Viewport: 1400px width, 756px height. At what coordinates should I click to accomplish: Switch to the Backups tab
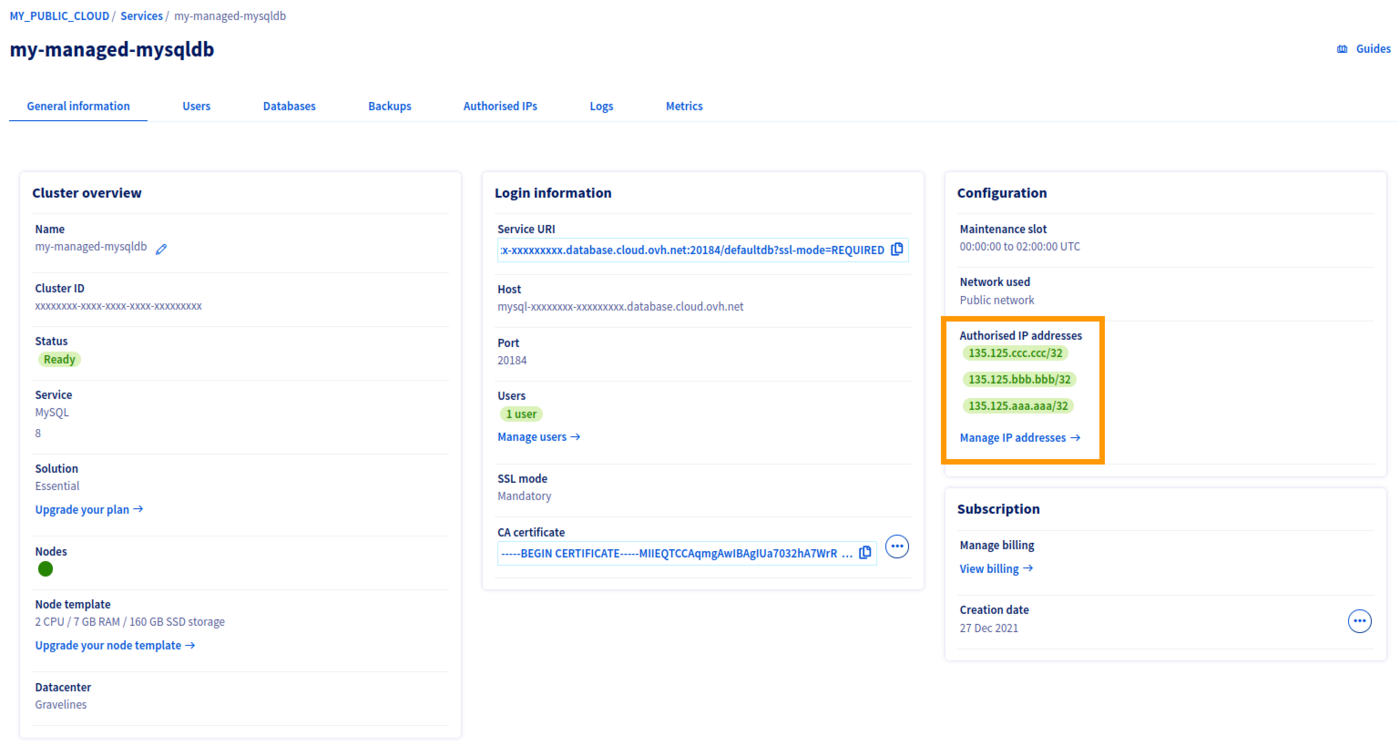pos(389,106)
